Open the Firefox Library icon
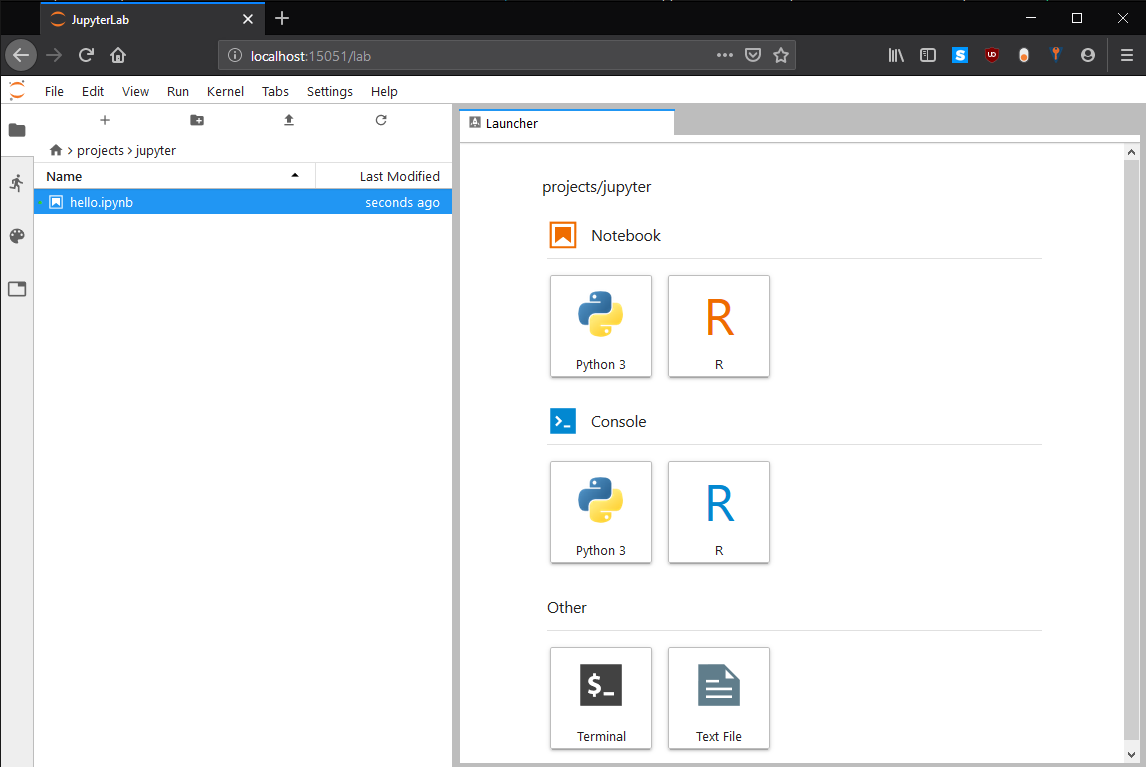Image resolution: width=1146 pixels, height=767 pixels. (896, 55)
